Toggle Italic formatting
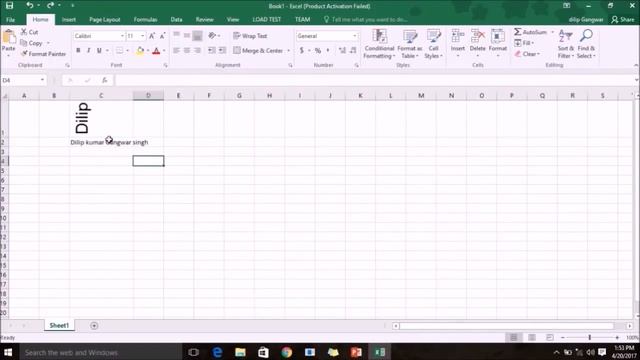The image size is (640, 360). tap(89, 51)
